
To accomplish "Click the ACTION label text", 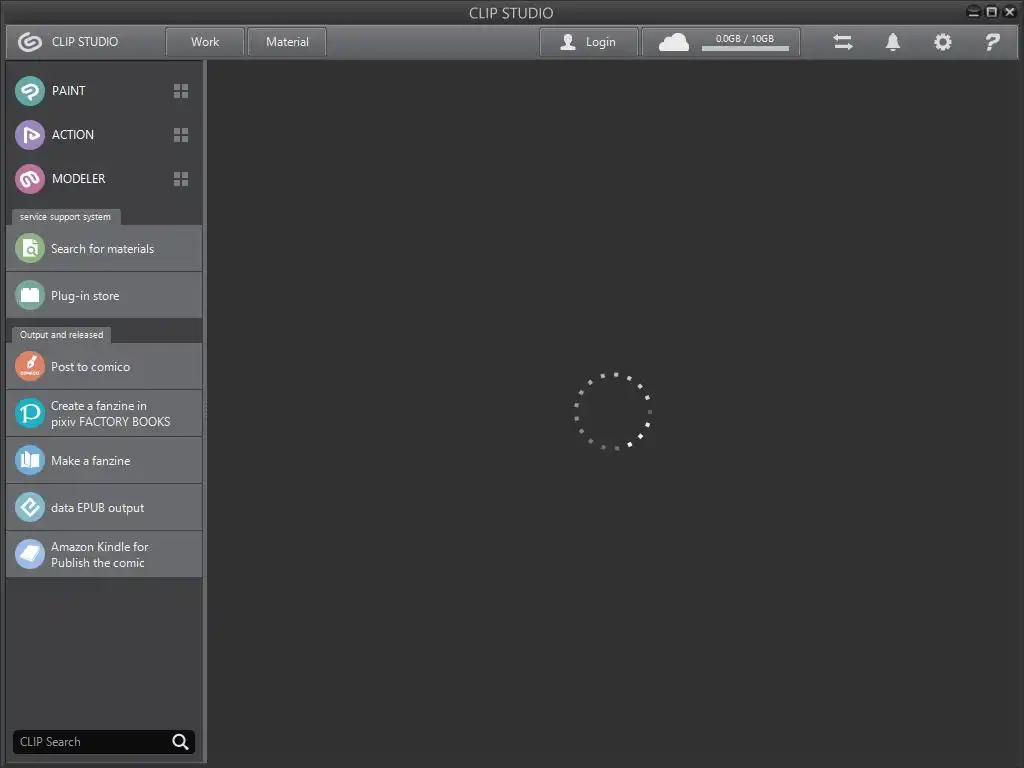I will pos(72,135).
